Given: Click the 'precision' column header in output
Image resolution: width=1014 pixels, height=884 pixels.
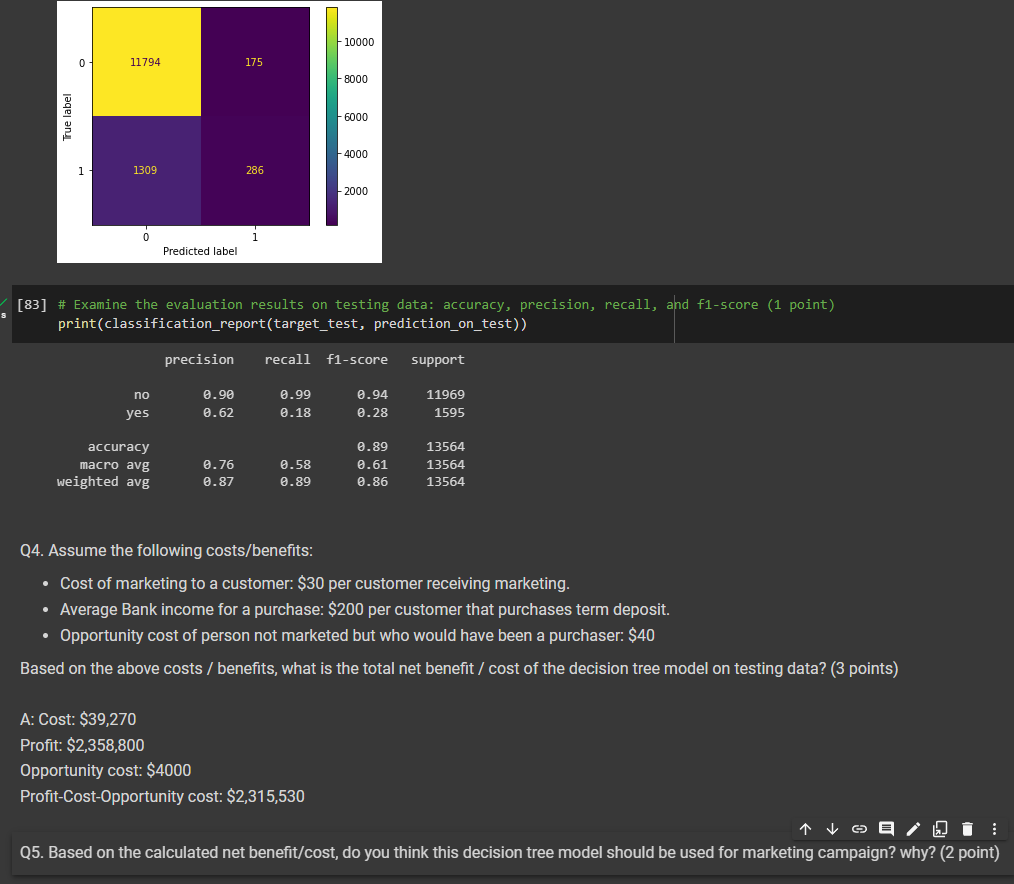Looking at the screenshot, I should coord(199,360).
